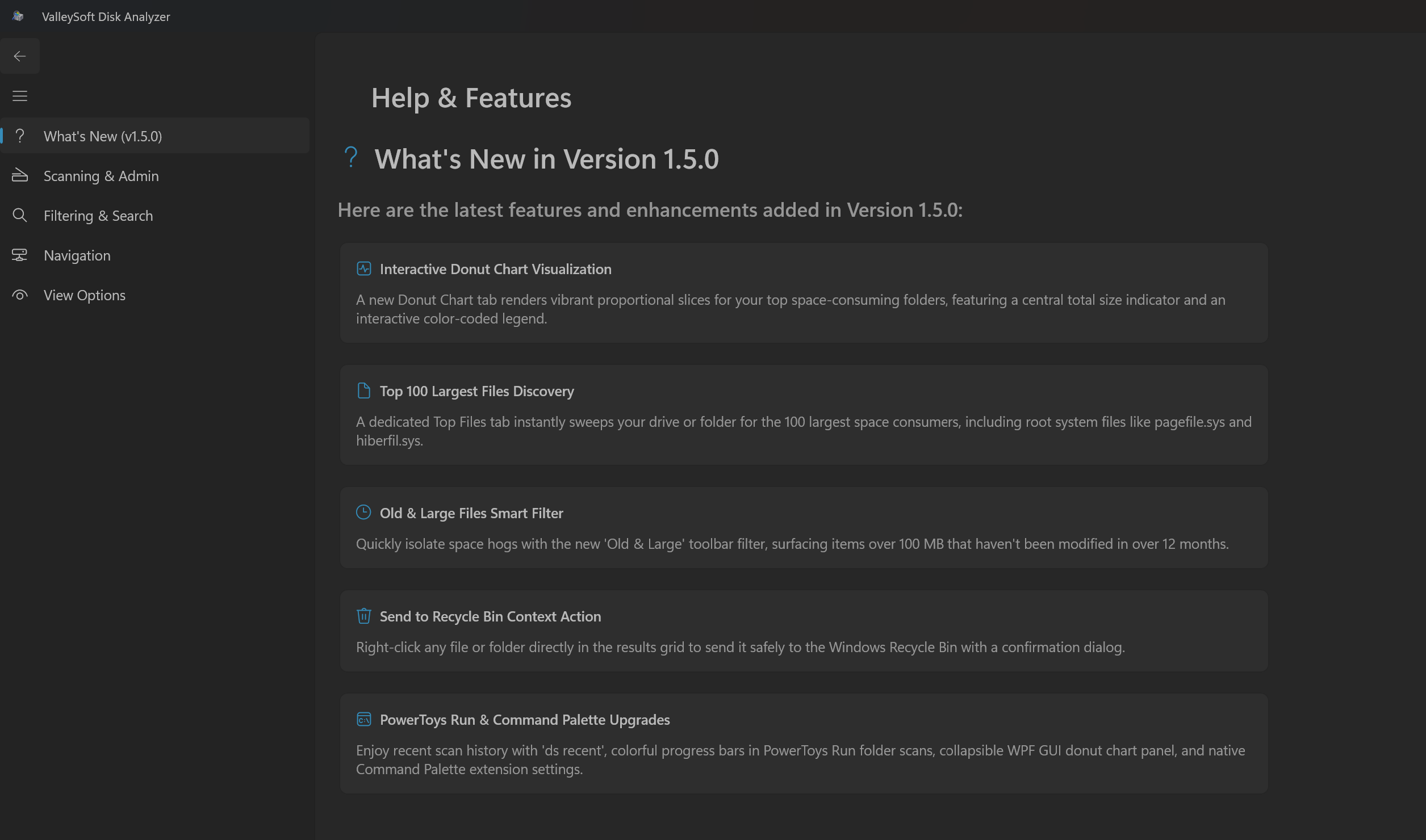
Task: Click the back arrow button
Action: click(x=20, y=56)
